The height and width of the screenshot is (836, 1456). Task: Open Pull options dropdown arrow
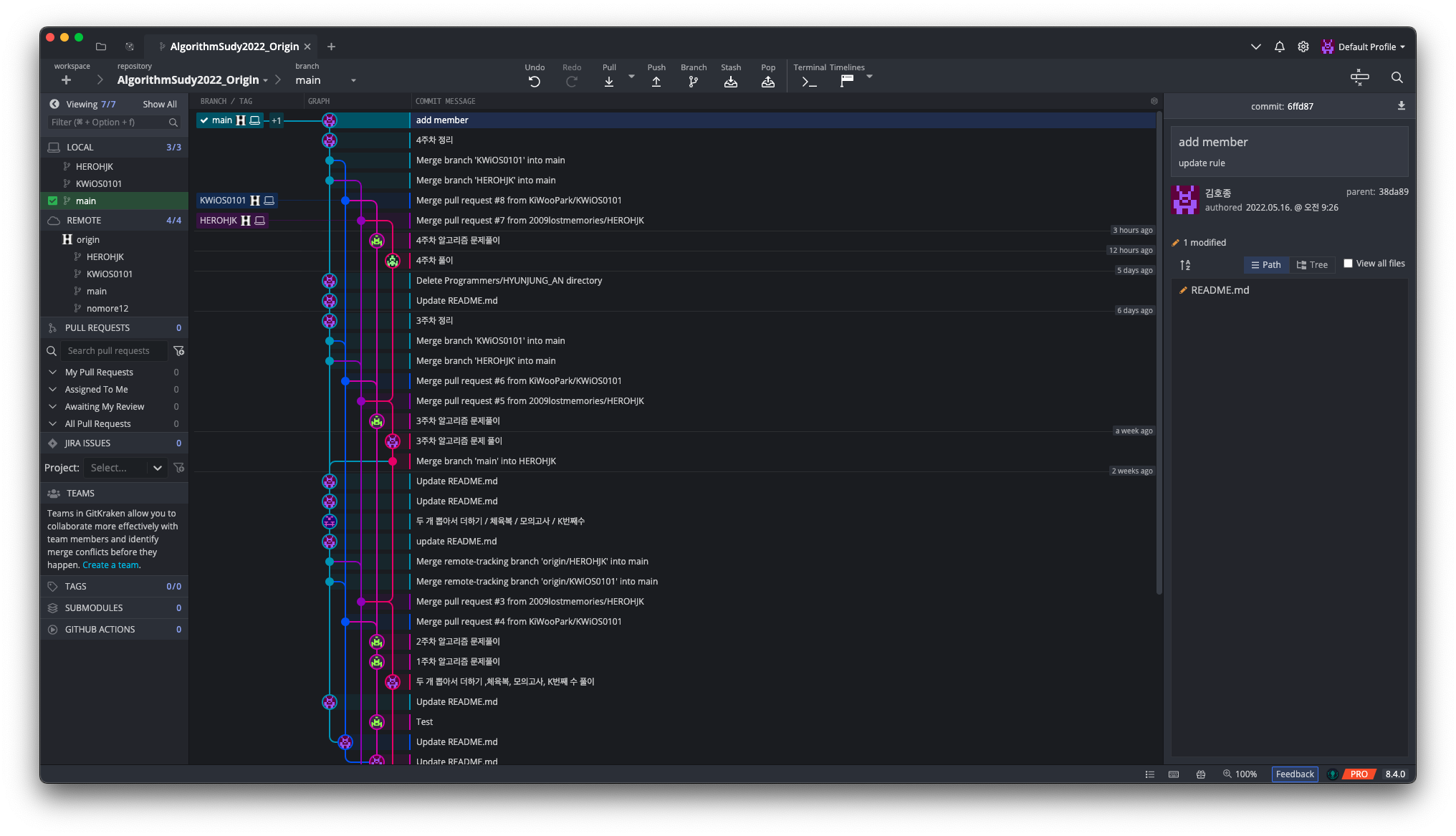[631, 76]
